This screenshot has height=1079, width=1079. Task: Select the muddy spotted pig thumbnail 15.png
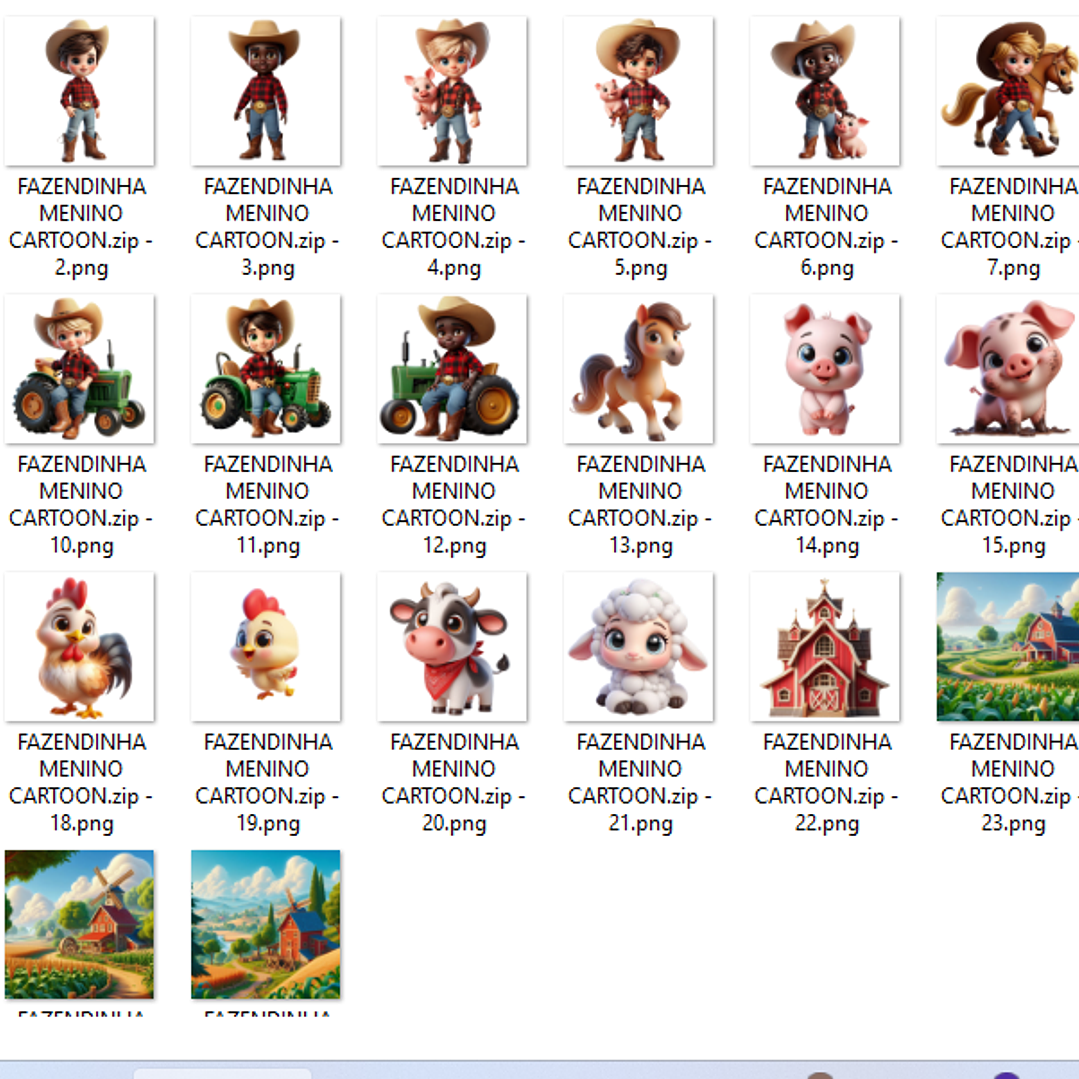click(1008, 369)
